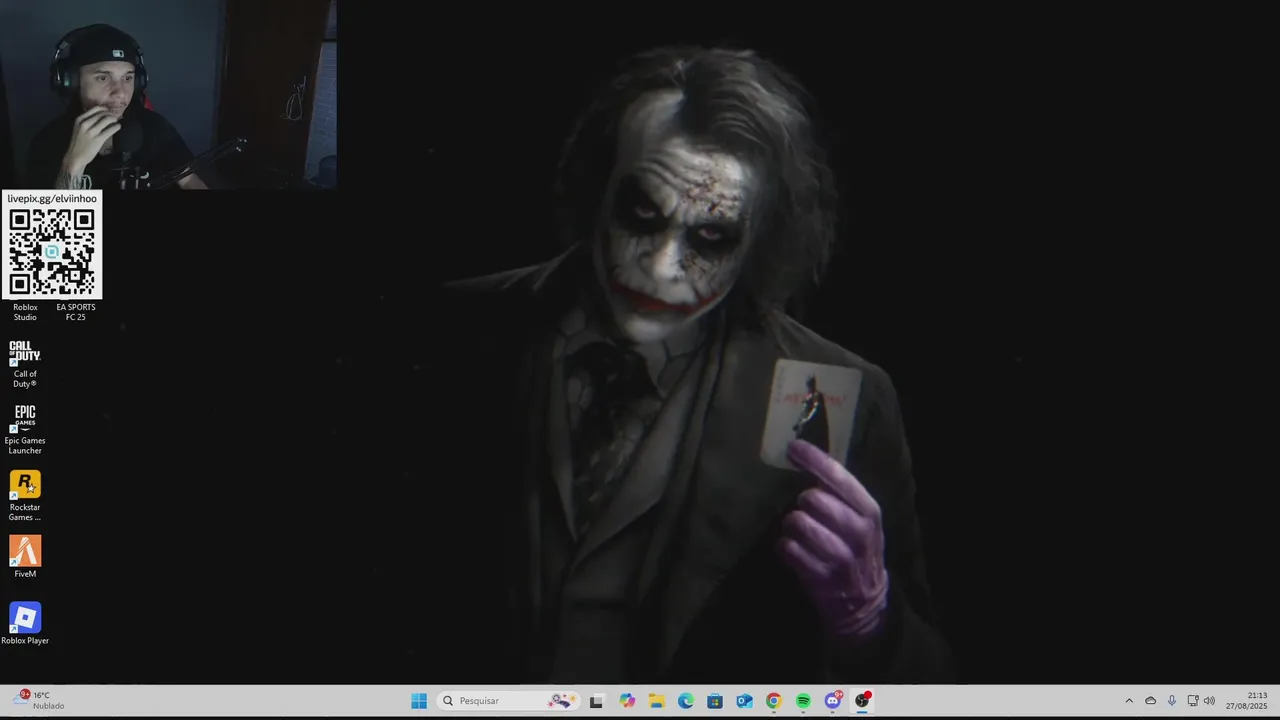Open Microsoft Edge from the taskbar
The width and height of the screenshot is (1280, 720).
tap(686, 701)
